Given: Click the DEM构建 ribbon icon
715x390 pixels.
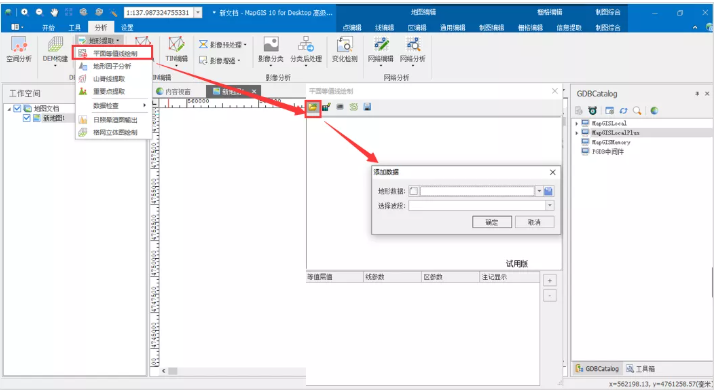Looking at the screenshot, I should click(x=55, y=50).
